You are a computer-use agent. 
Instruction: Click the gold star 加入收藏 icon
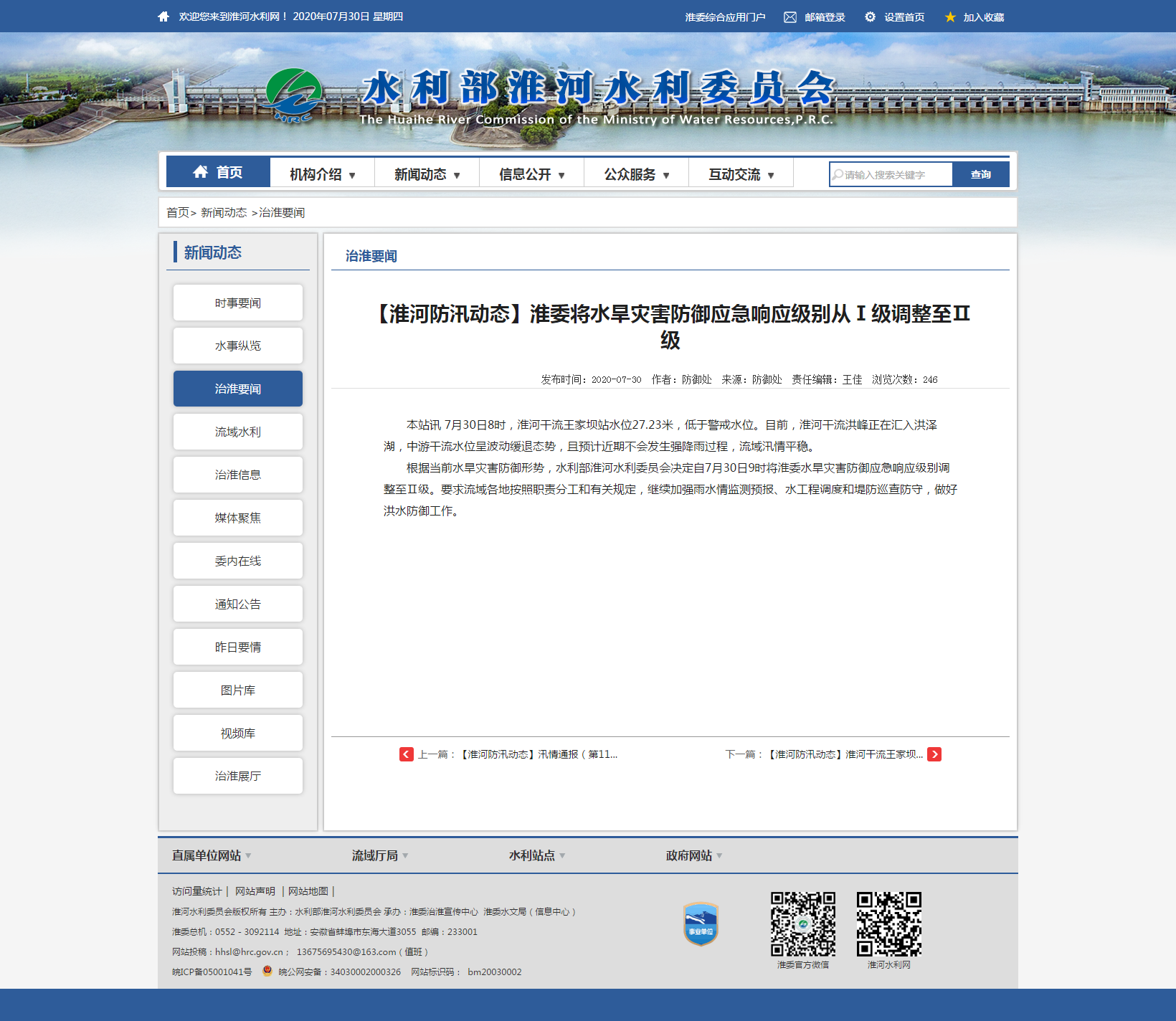click(x=950, y=17)
